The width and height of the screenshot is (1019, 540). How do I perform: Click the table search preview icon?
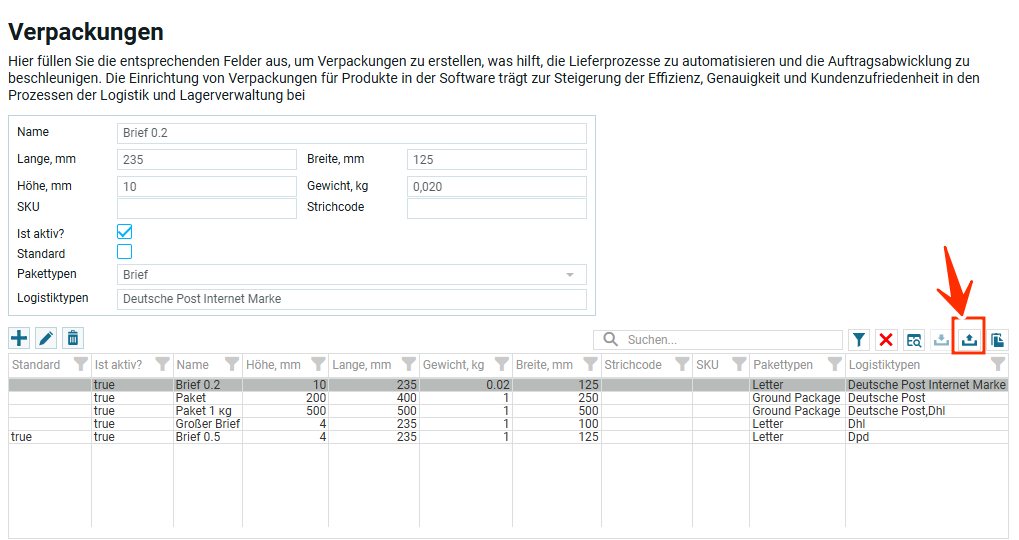click(x=914, y=340)
